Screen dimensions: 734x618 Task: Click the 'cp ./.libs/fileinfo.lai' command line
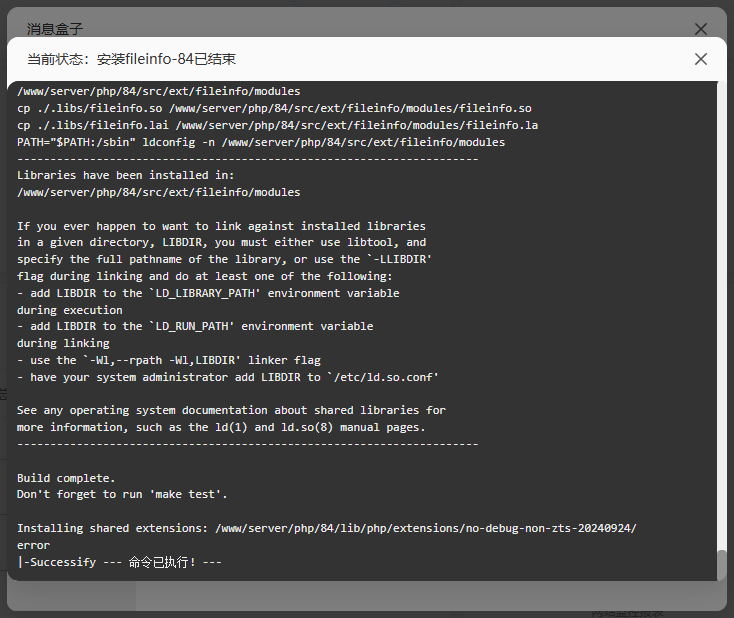click(278, 125)
